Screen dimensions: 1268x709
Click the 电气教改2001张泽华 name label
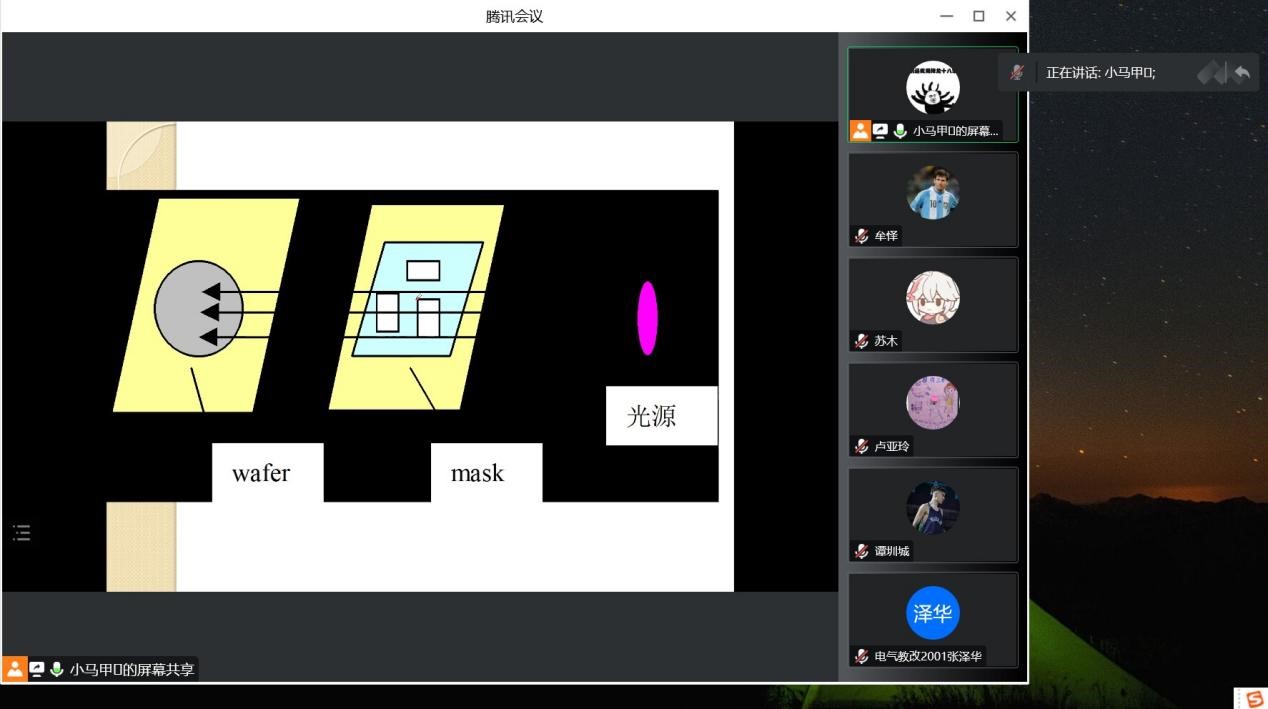928,656
